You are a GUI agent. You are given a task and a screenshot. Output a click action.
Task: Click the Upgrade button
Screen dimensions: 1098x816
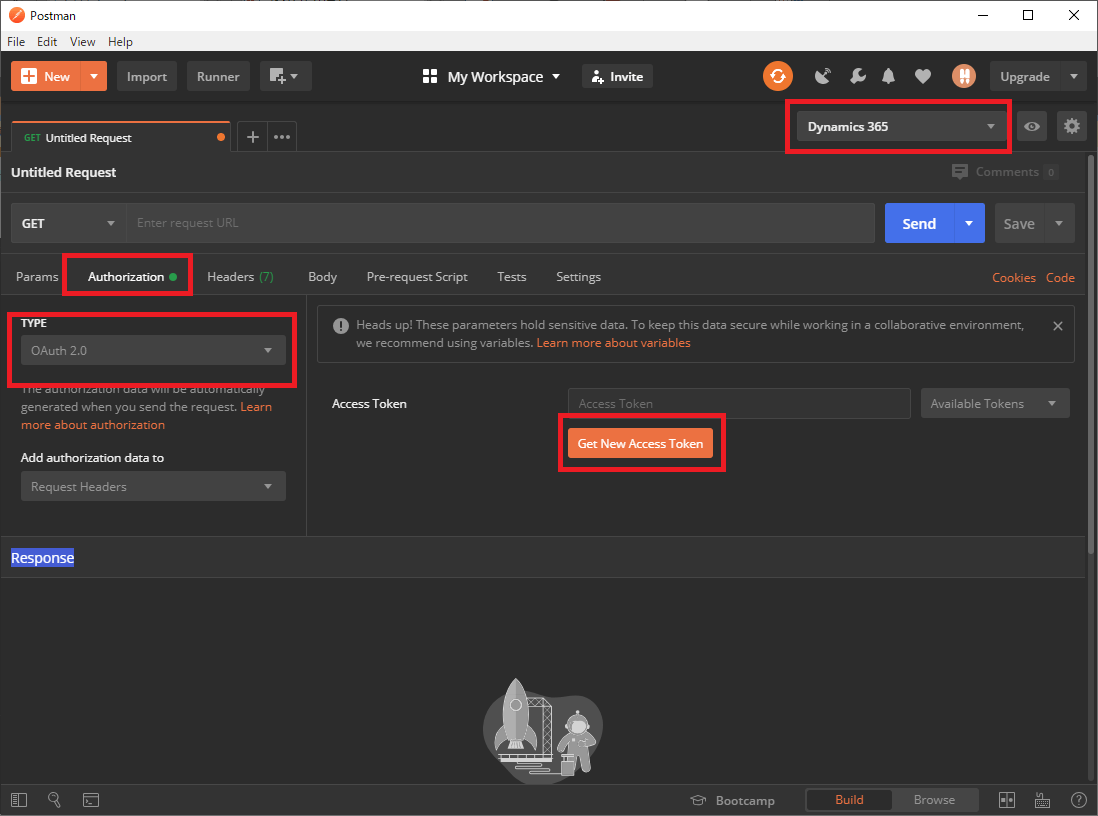point(1025,76)
